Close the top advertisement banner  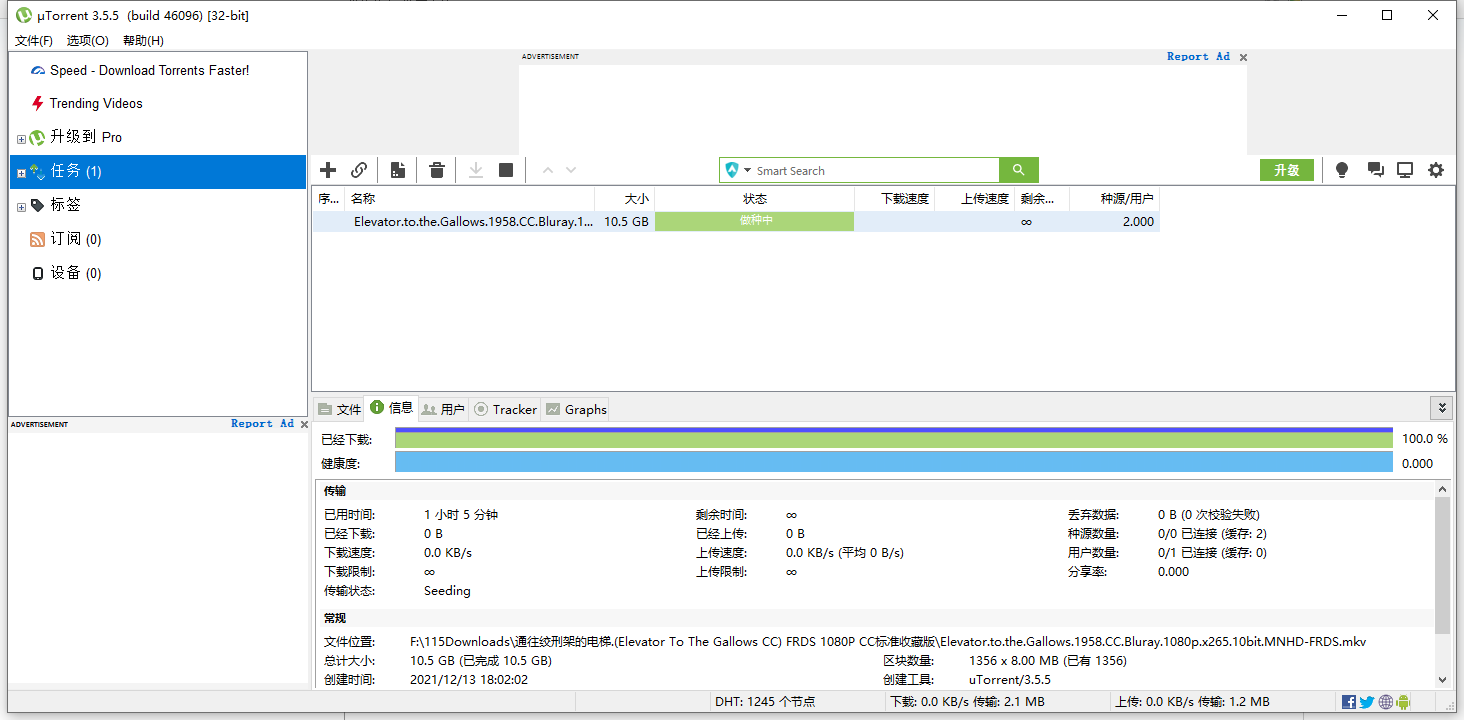1243,57
